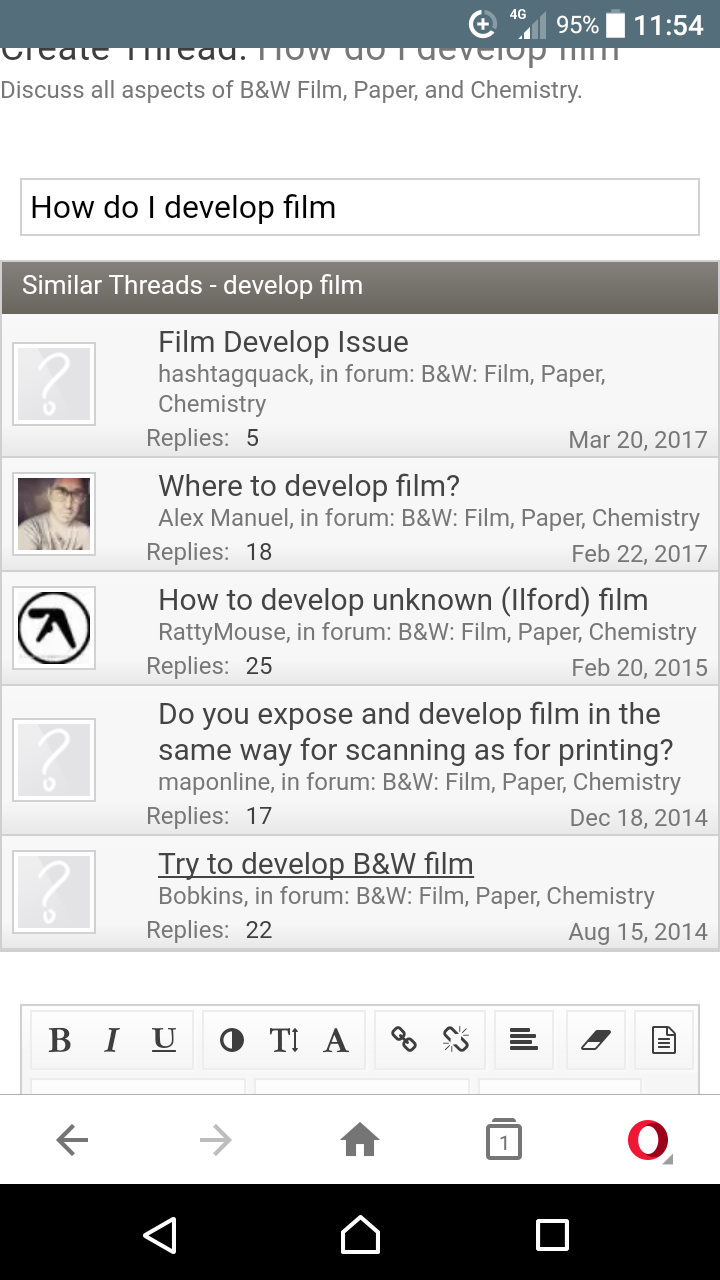This screenshot has height=1280, width=720.
Task: Open "Try to develop B&W film" thread
Action: (316, 864)
